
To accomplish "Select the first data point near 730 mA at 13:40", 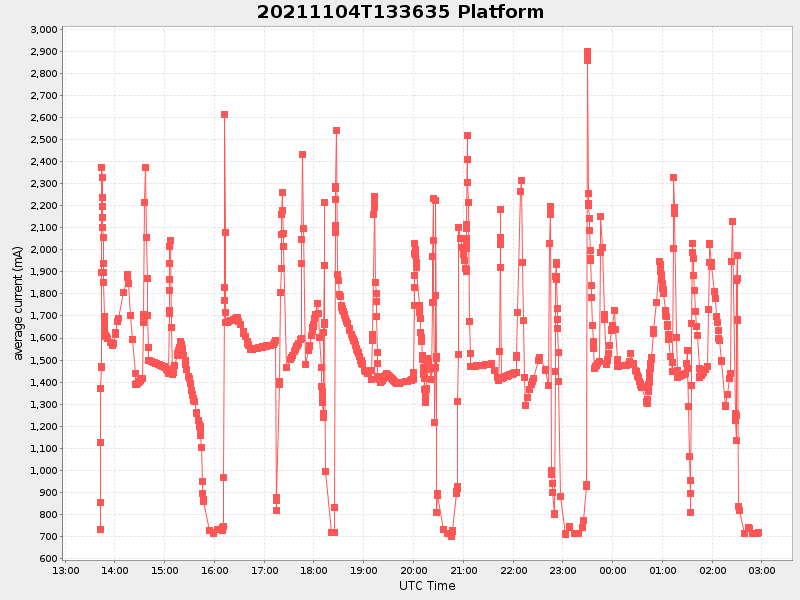I will (100, 530).
